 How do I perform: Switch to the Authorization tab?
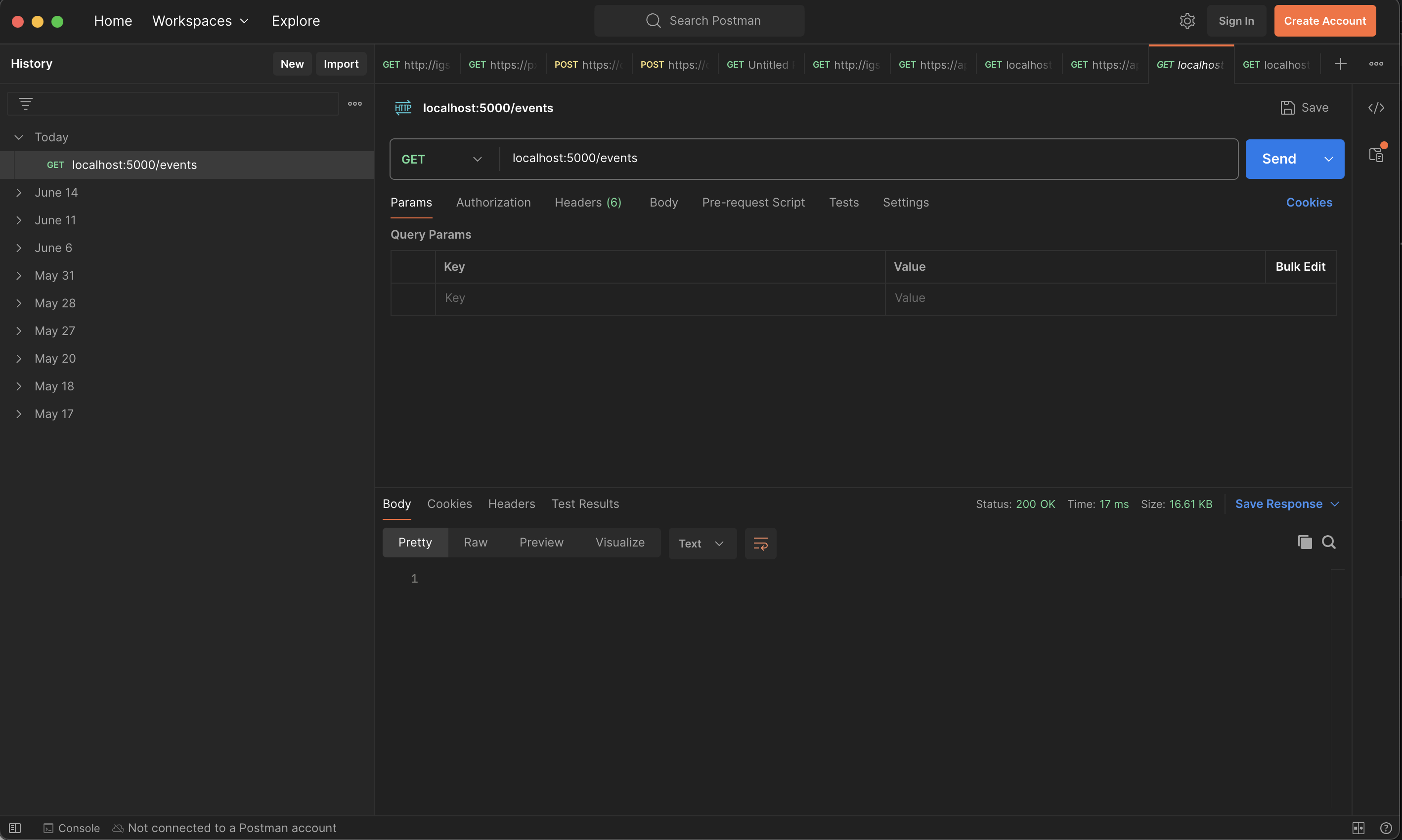point(493,203)
